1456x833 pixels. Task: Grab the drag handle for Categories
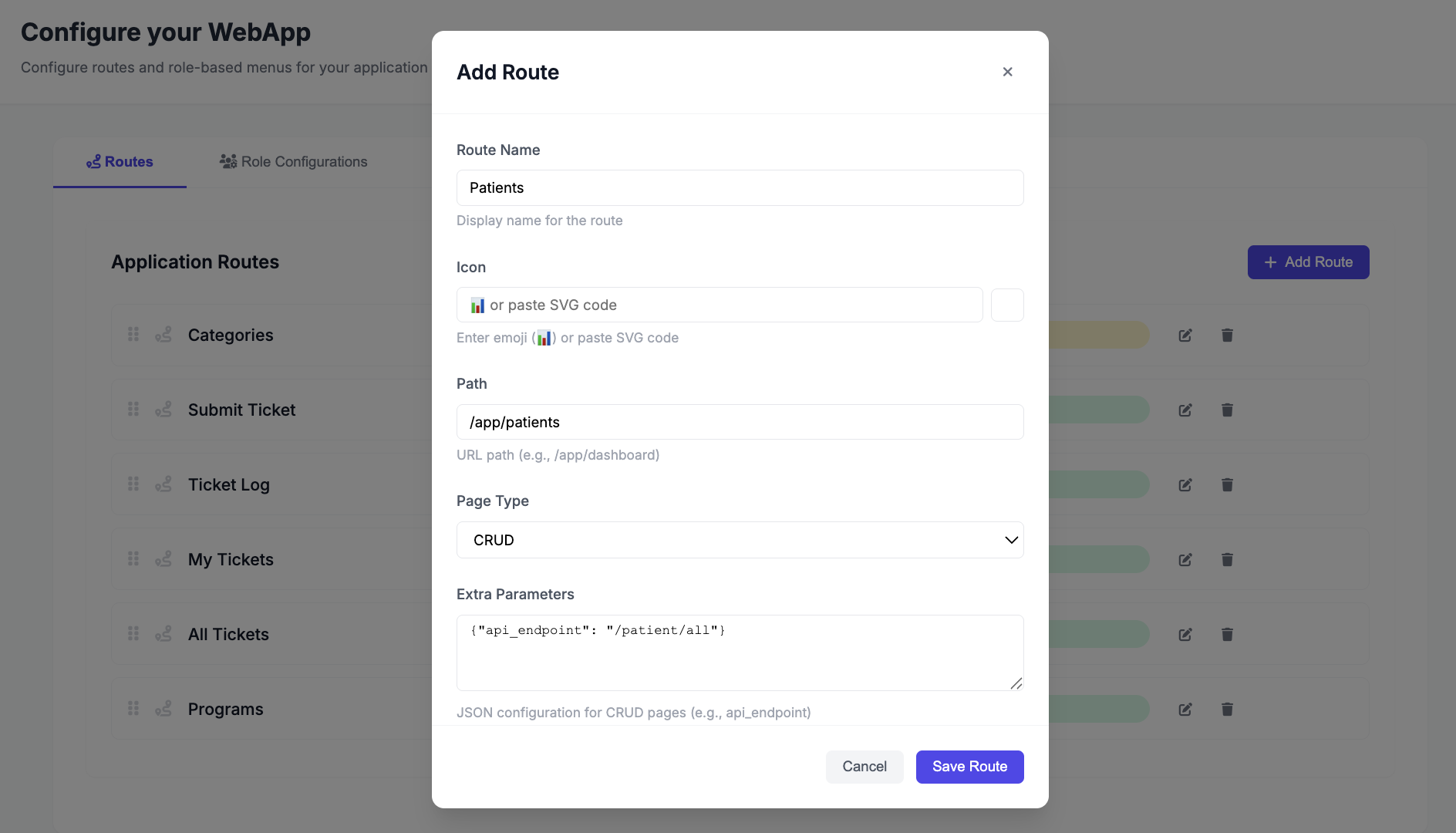coord(133,335)
